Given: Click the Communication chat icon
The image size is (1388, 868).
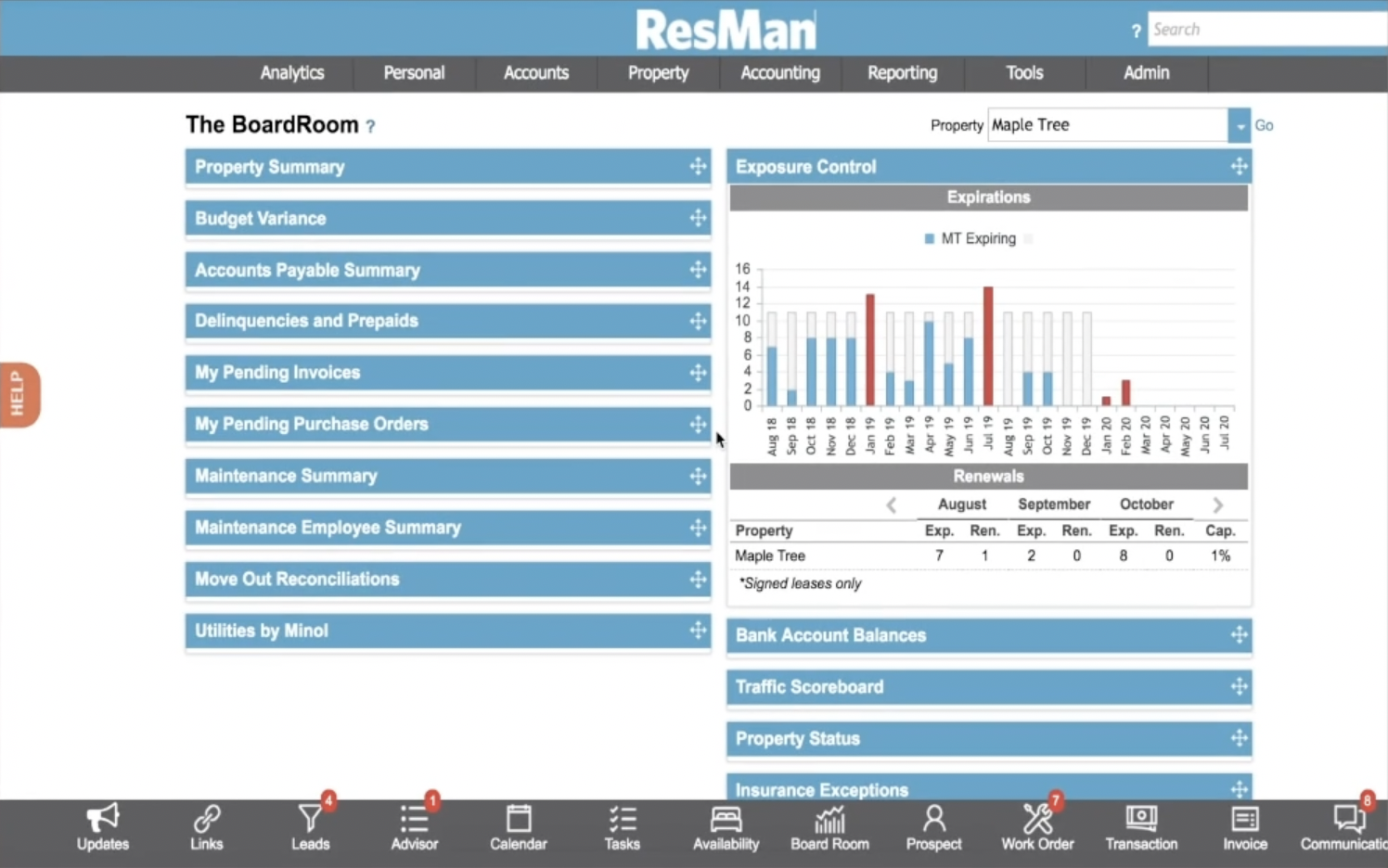Looking at the screenshot, I should 1350,820.
